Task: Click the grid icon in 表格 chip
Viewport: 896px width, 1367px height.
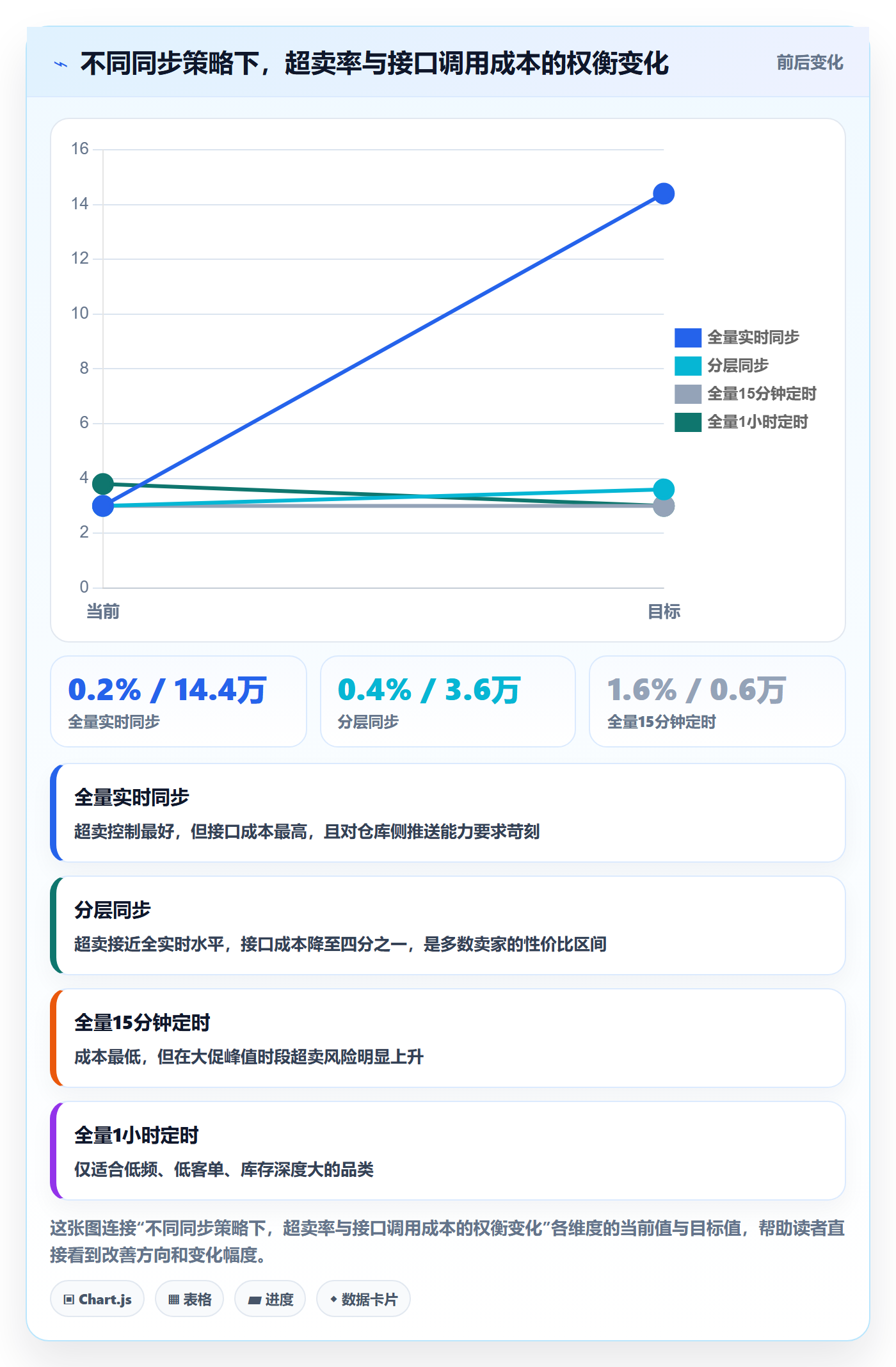Action: [173, 1300]
